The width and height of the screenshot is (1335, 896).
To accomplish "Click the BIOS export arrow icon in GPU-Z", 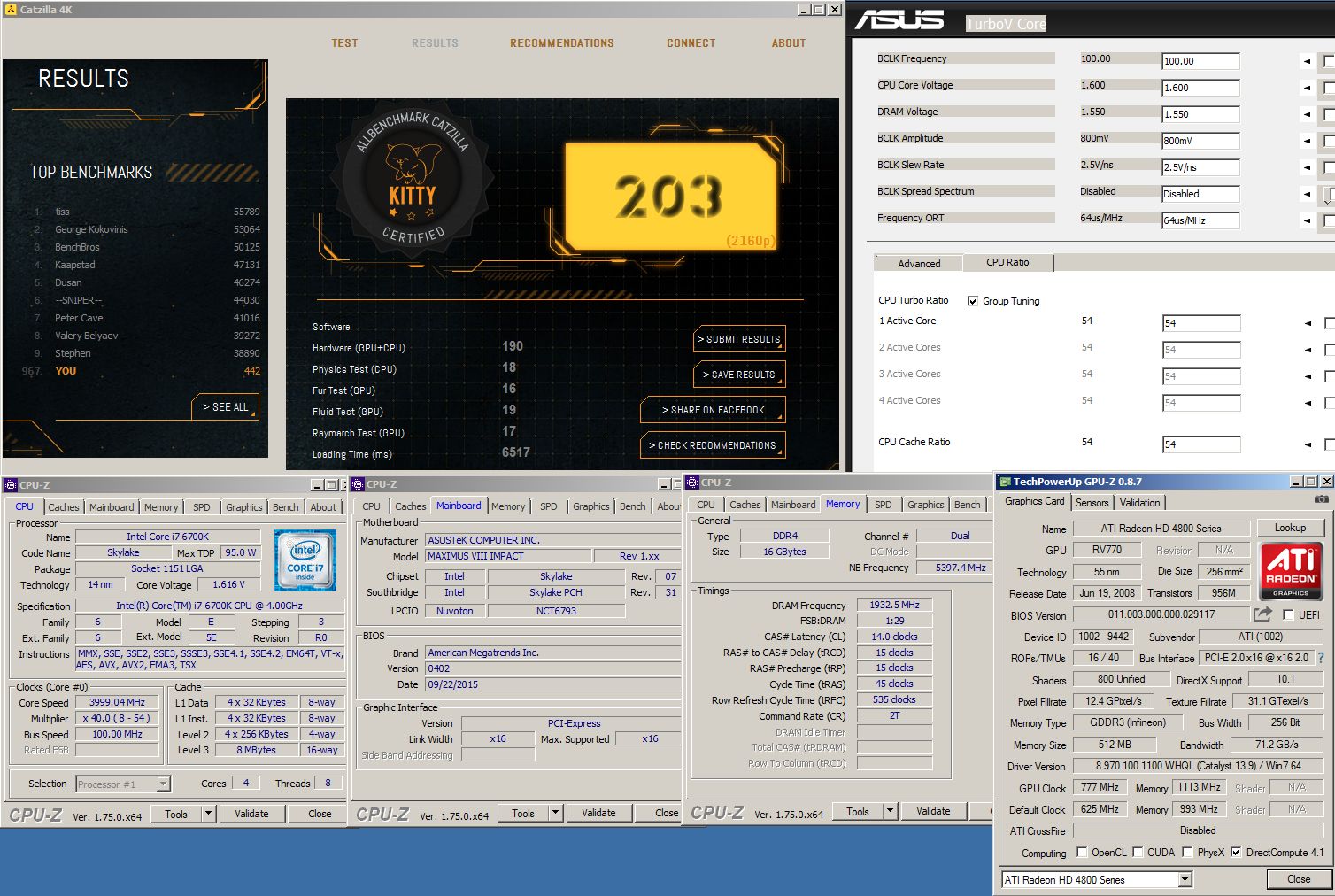I will (1262, 614).
